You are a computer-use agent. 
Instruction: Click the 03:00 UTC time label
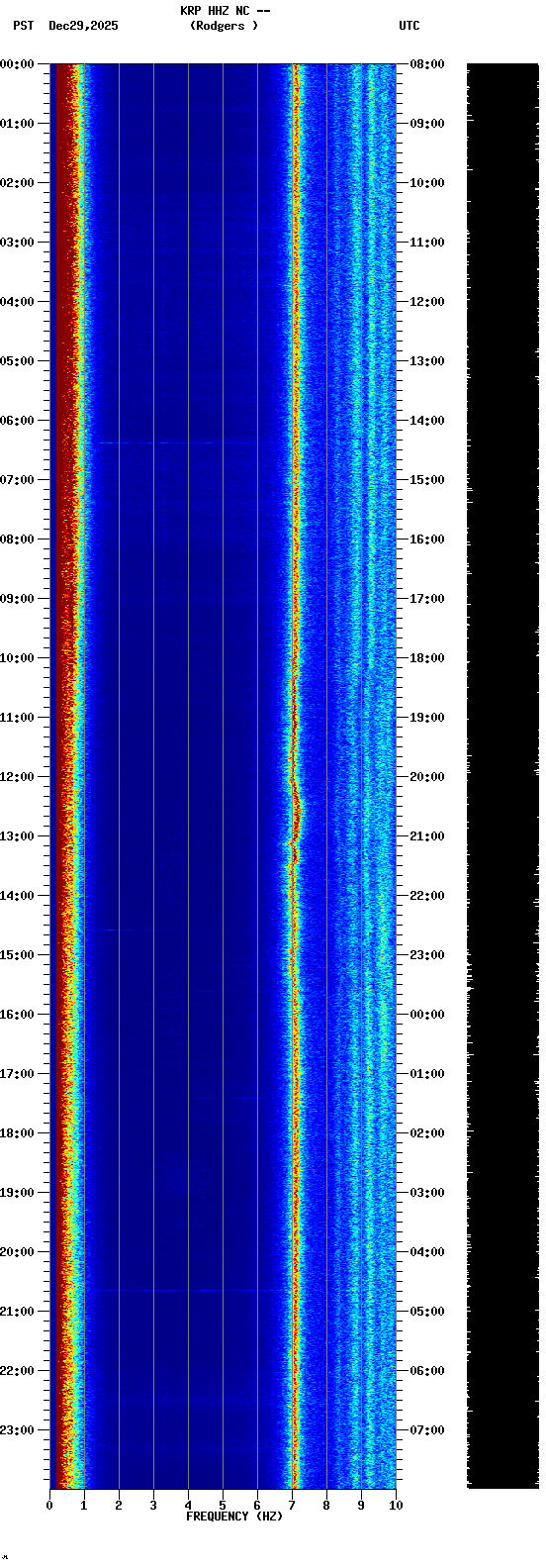coord(427,1193)
